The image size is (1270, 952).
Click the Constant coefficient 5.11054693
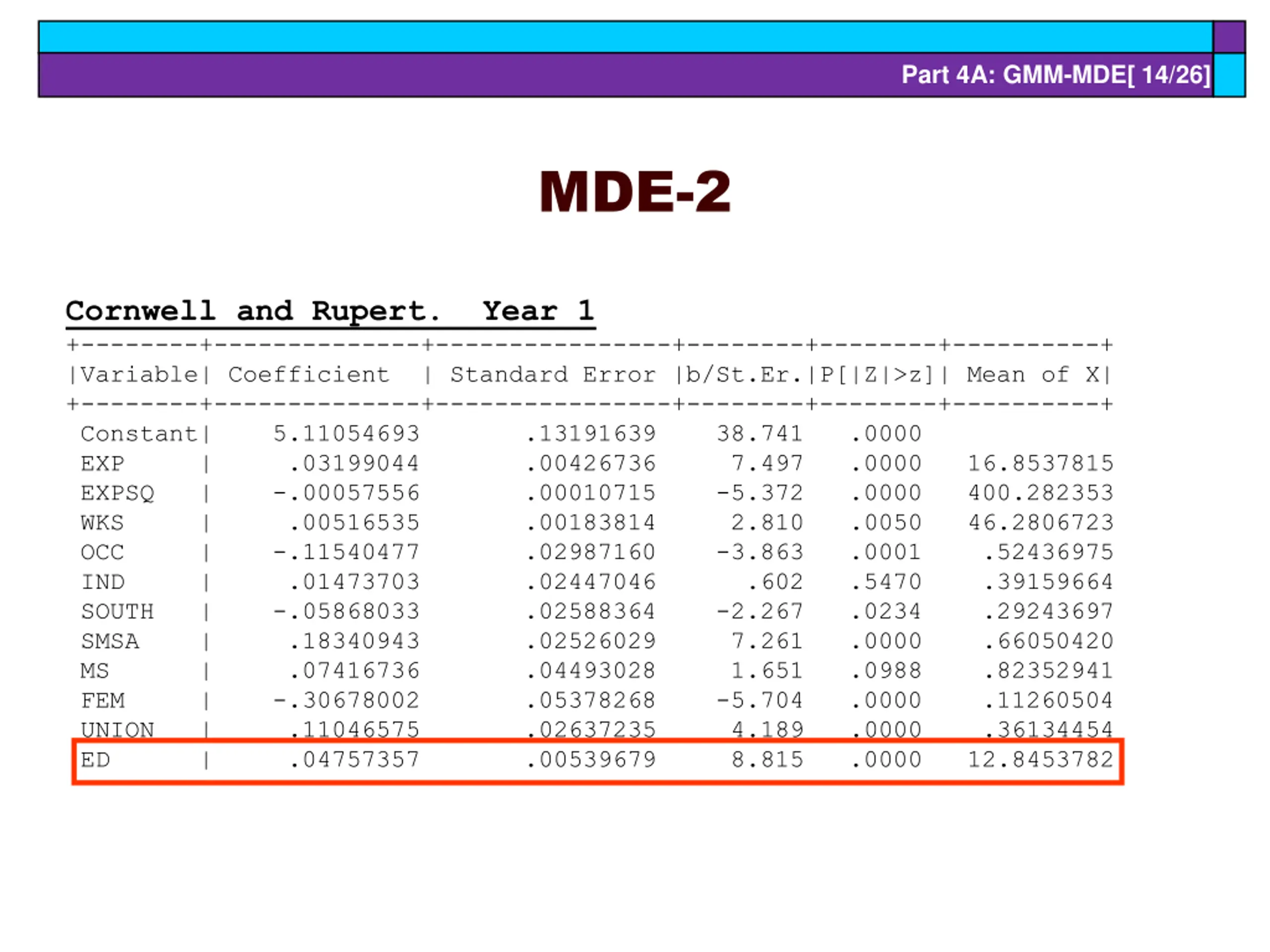[346, 434]
